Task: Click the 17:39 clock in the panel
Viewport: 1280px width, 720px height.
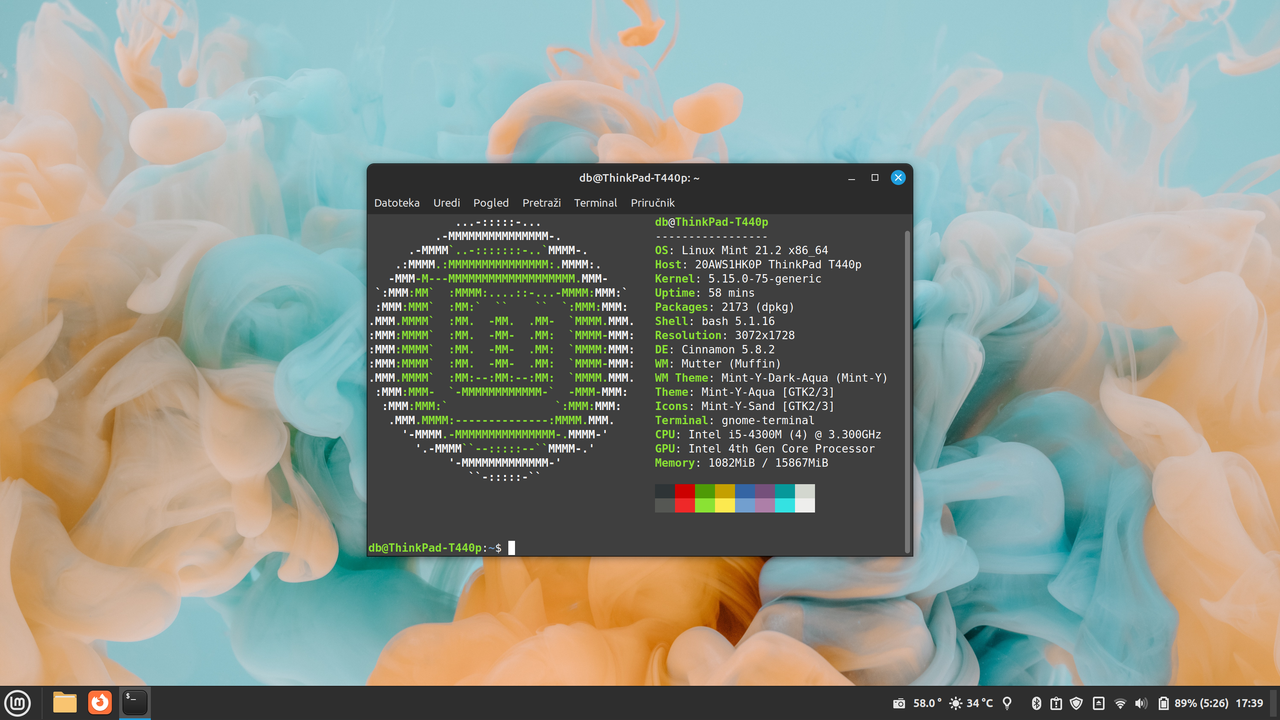Action: [x=1250, y=704]
